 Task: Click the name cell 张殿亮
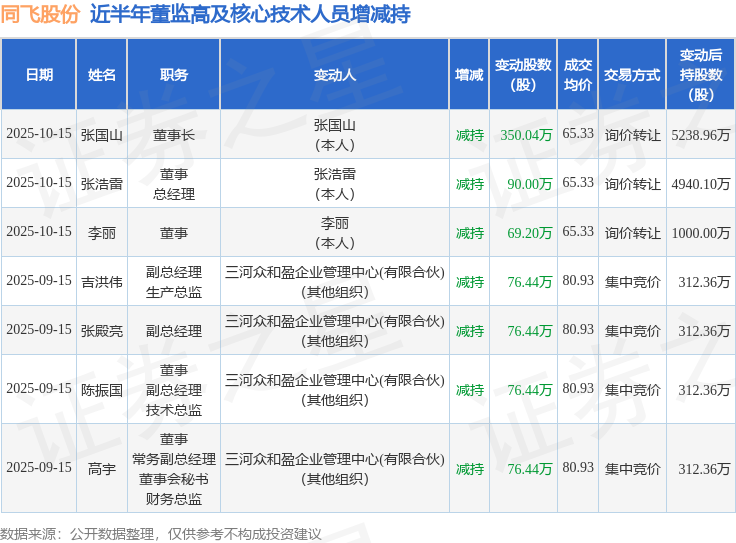[x=102, y=331]
